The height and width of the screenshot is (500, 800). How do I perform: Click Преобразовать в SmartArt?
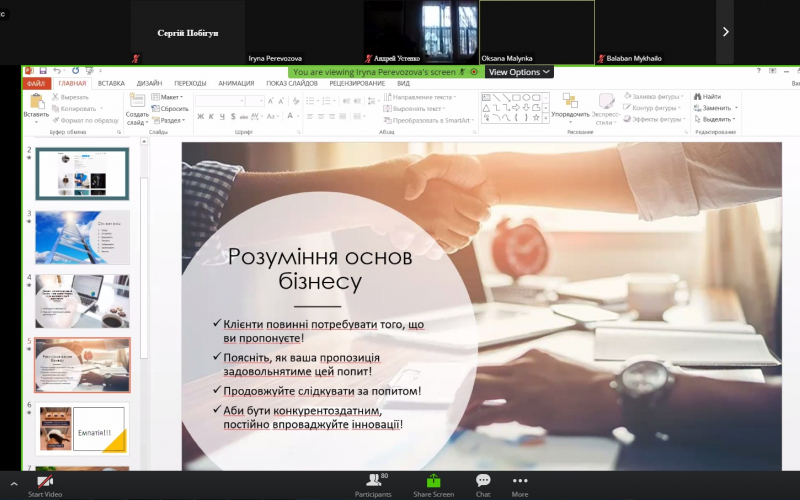pos(429,120)
